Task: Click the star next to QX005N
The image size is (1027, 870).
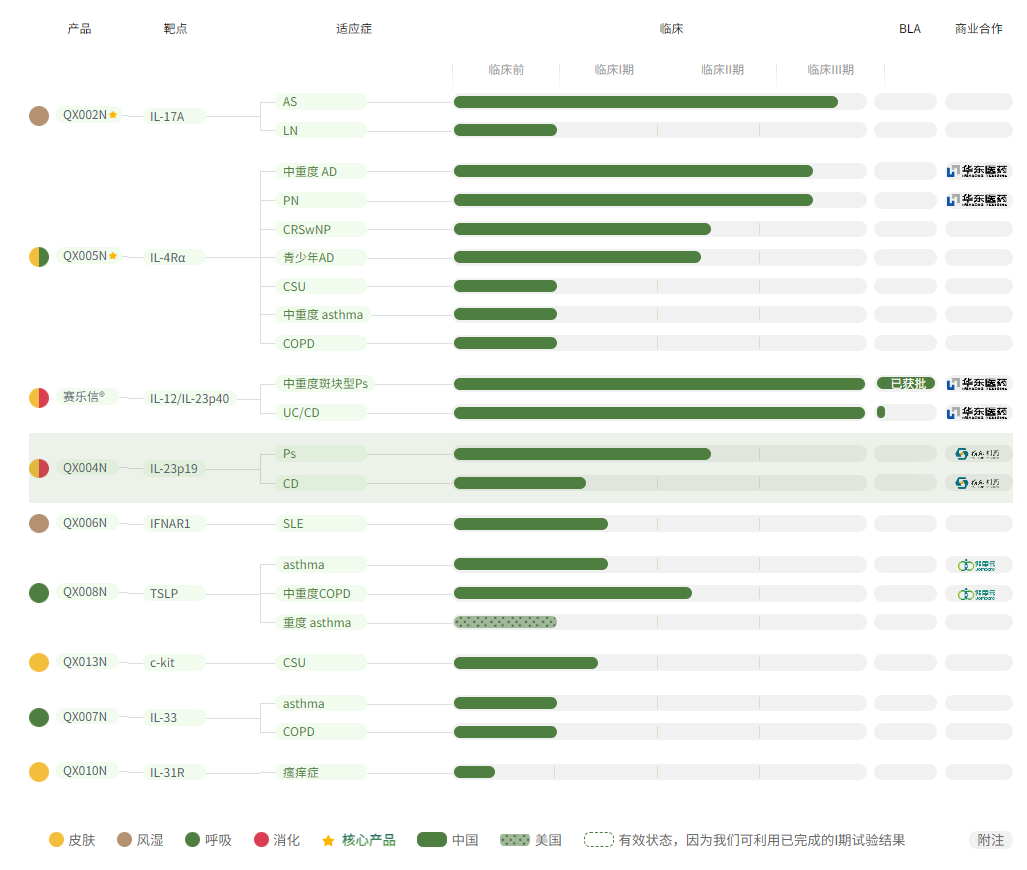Action: pyautogui.click(x=113, y=255)
